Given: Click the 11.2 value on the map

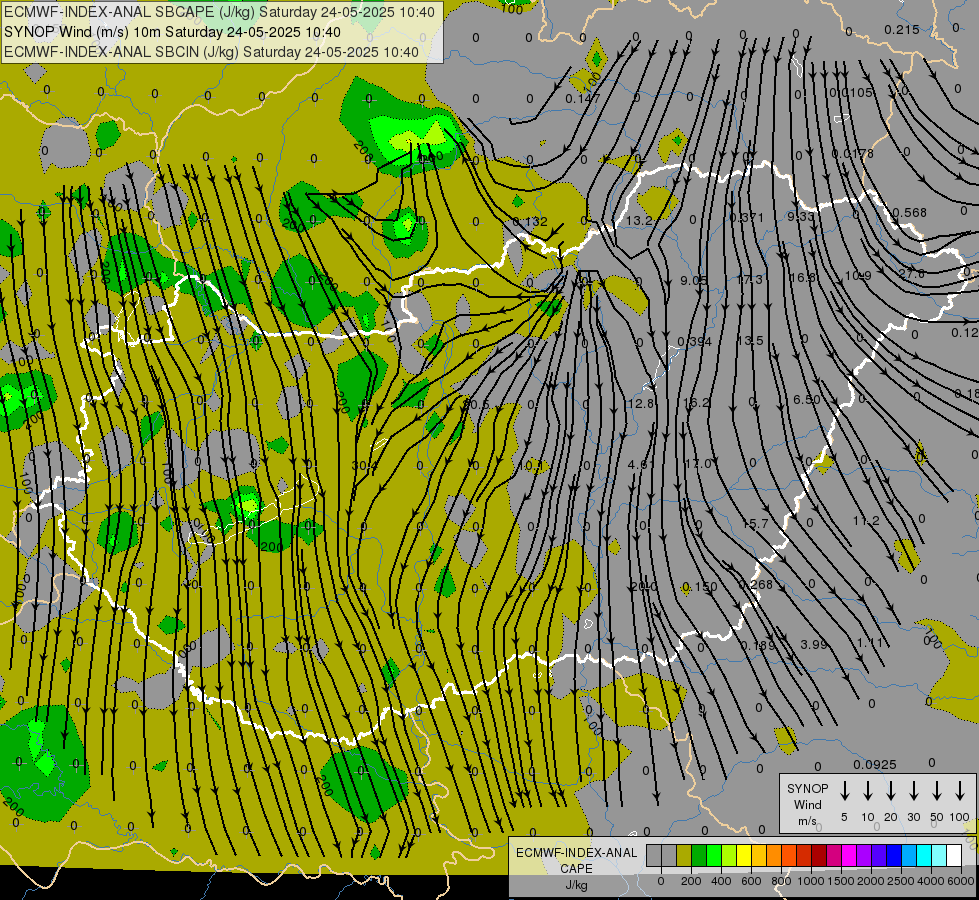Looking at the screenshot, I should click(867, 521).
